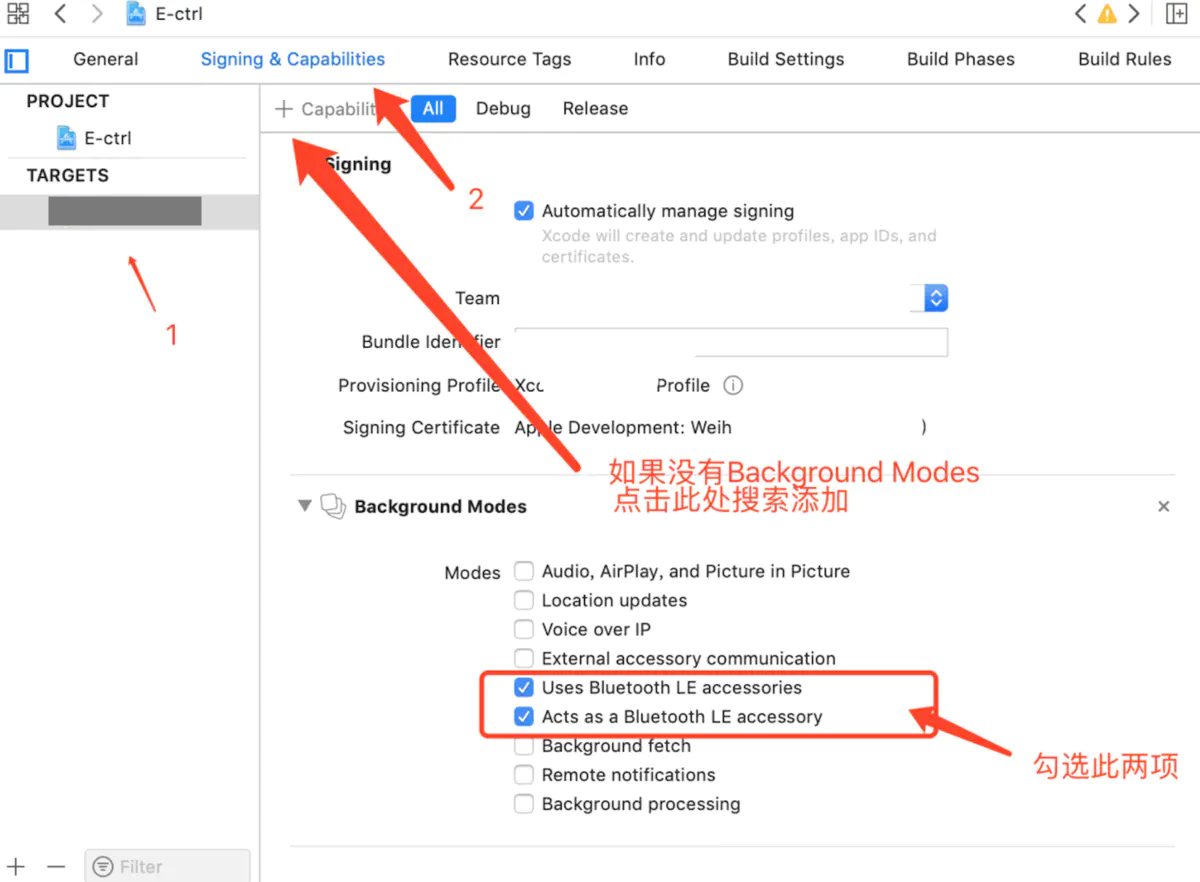This screenshot has width=1200, height=882.
Task: Add a new target with plus button
Action: (16, 866)
